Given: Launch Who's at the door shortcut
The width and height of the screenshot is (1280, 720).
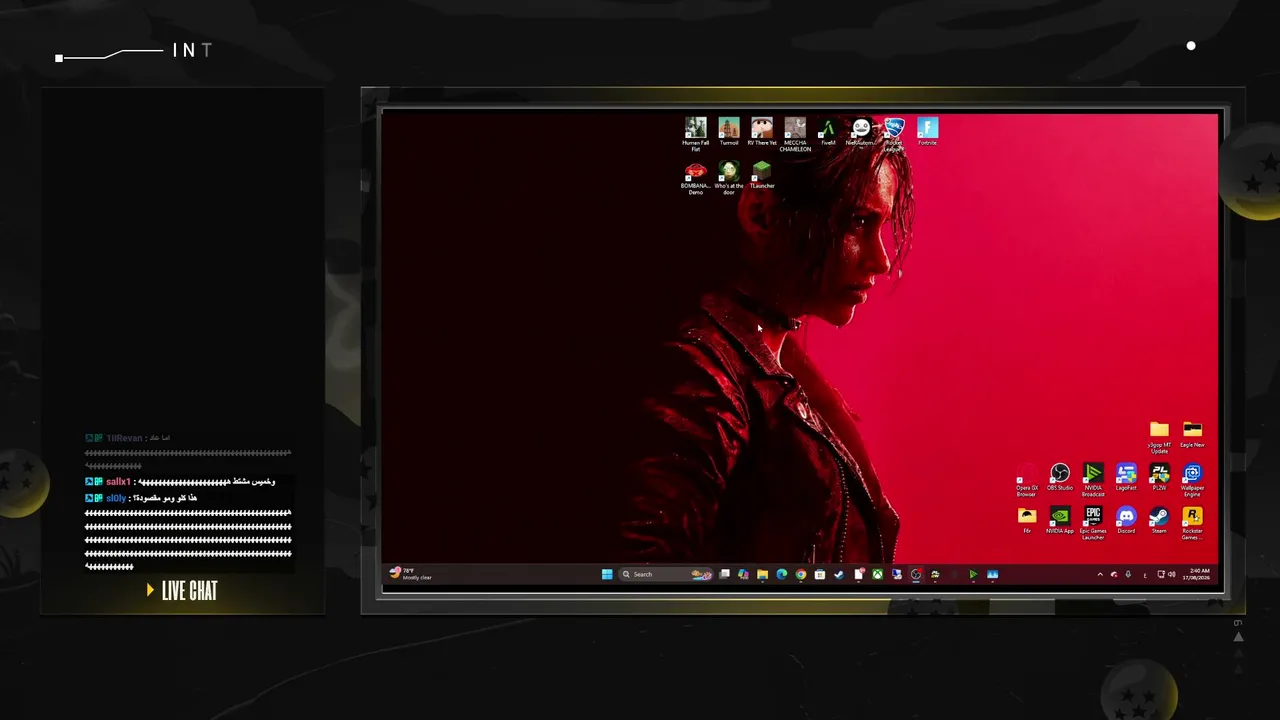Looking at the screenshot, I should click(x=729, y=177).
